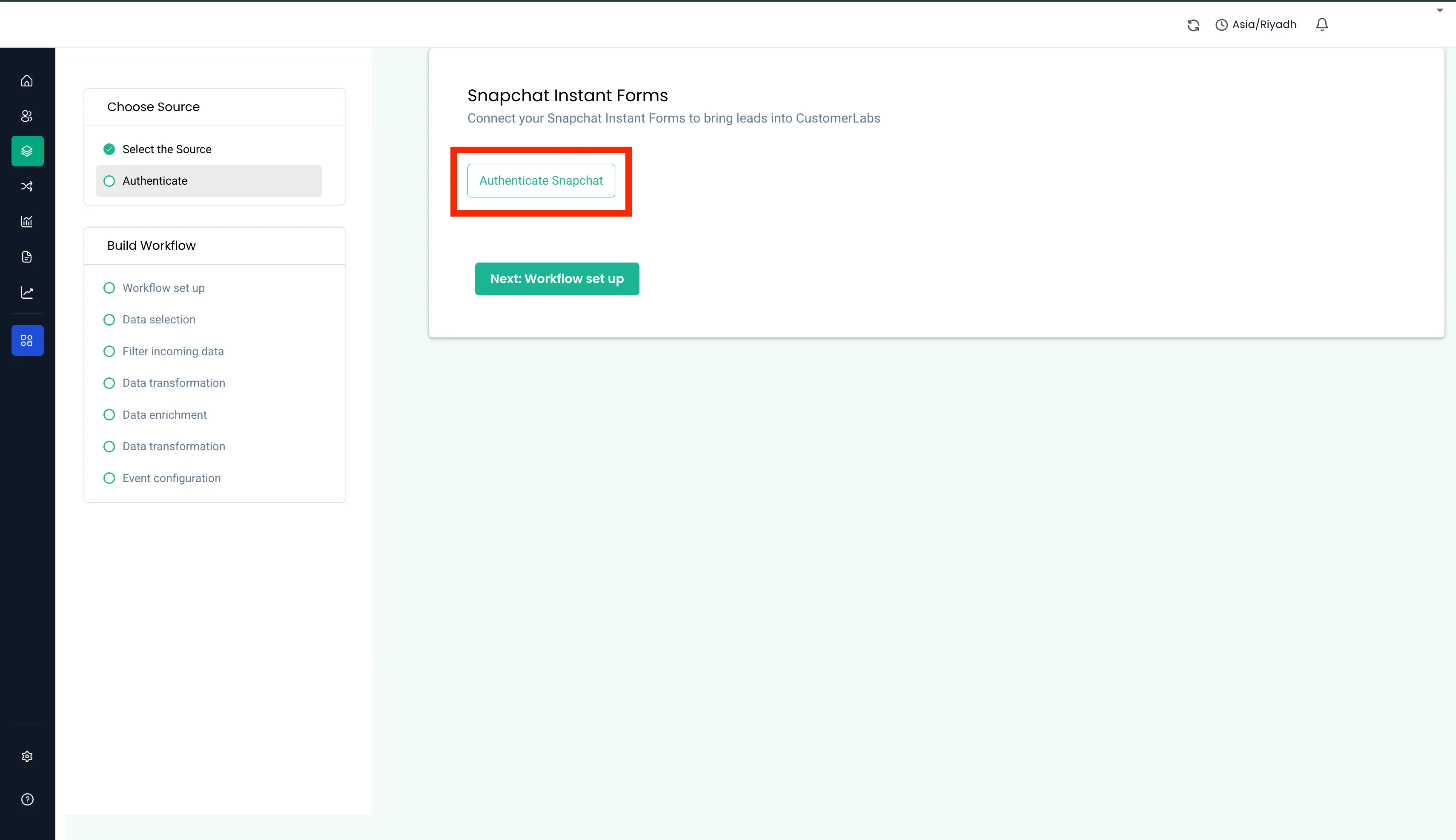The width and height of the screenshot is (1456, 840).
Task: Go to Filter incoming data step
Action: pyautogui.click(x=172, y=351)
